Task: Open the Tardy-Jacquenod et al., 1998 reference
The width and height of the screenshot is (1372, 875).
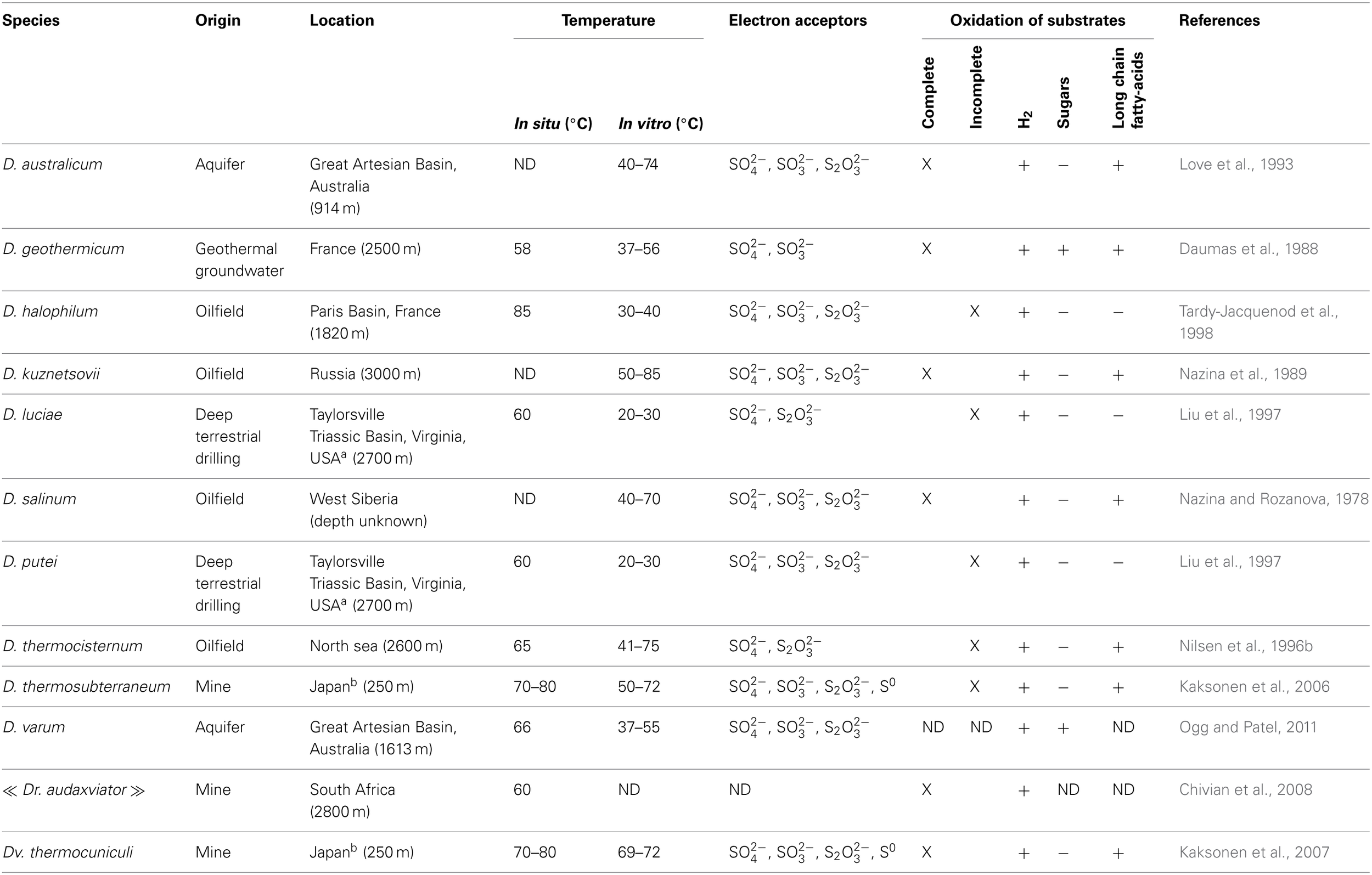Action: coord(1258,312)
